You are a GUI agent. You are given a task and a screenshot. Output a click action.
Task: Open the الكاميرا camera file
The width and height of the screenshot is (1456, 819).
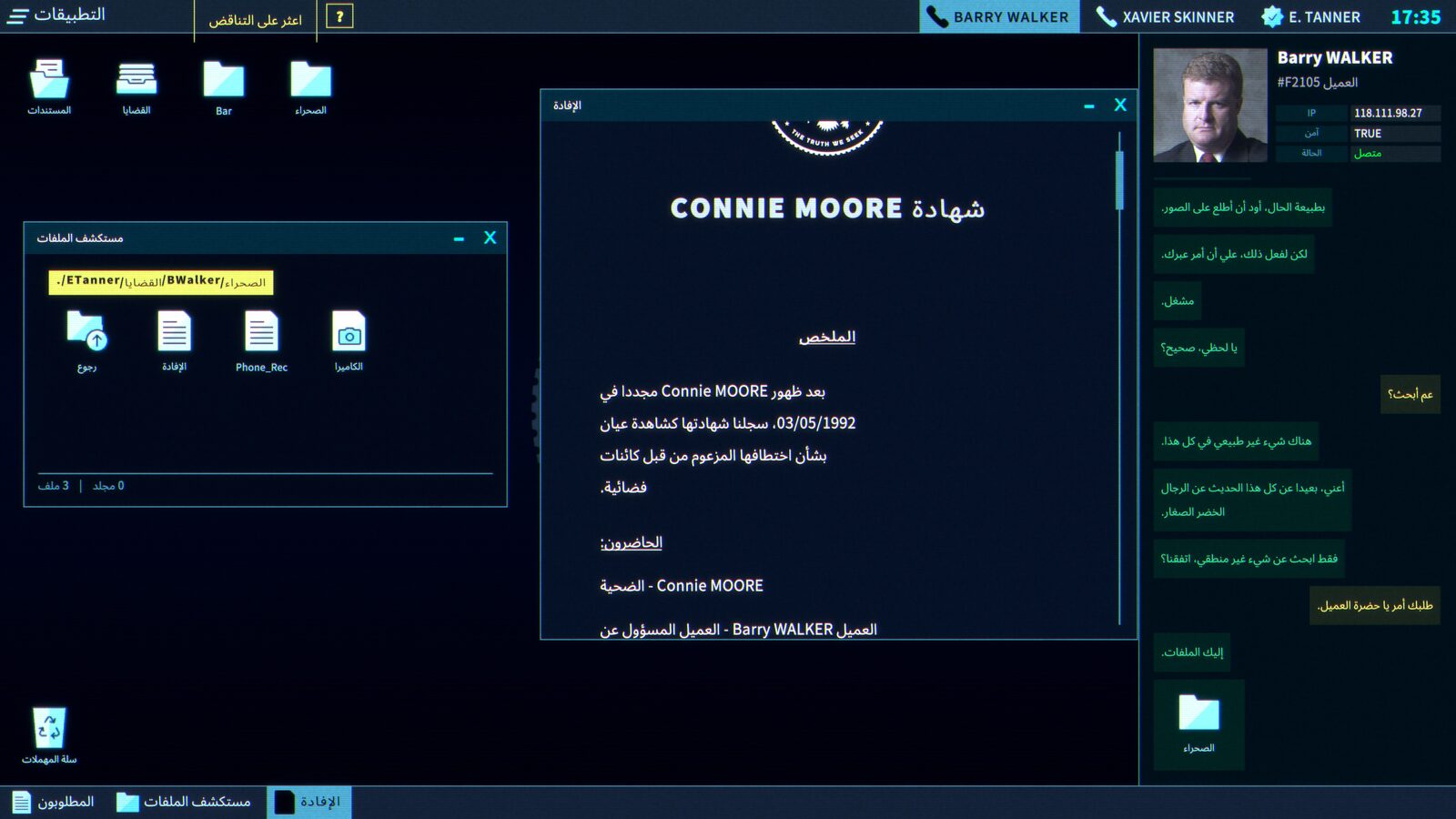click(349, 340)
